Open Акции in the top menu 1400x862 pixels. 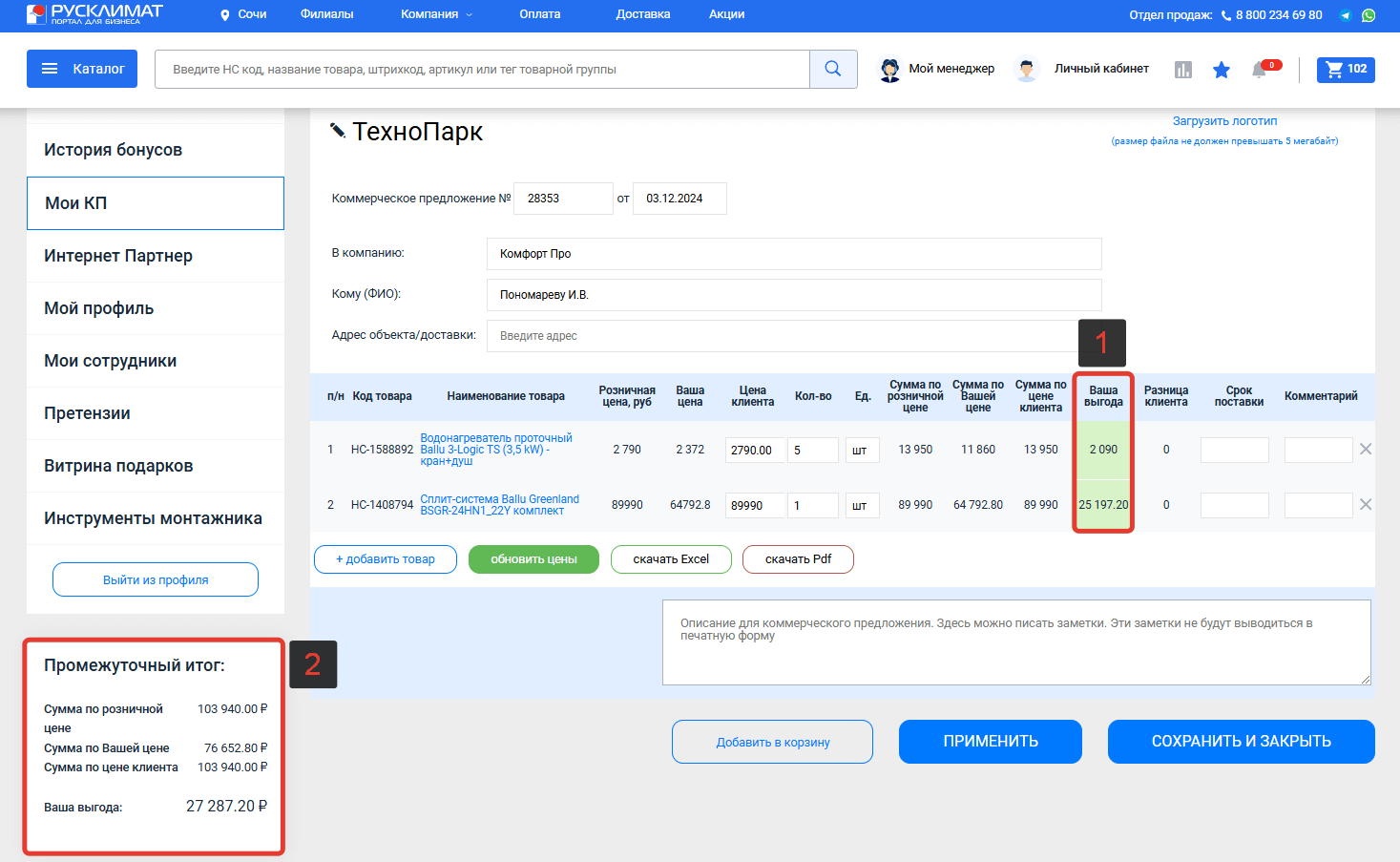point(727,14)
